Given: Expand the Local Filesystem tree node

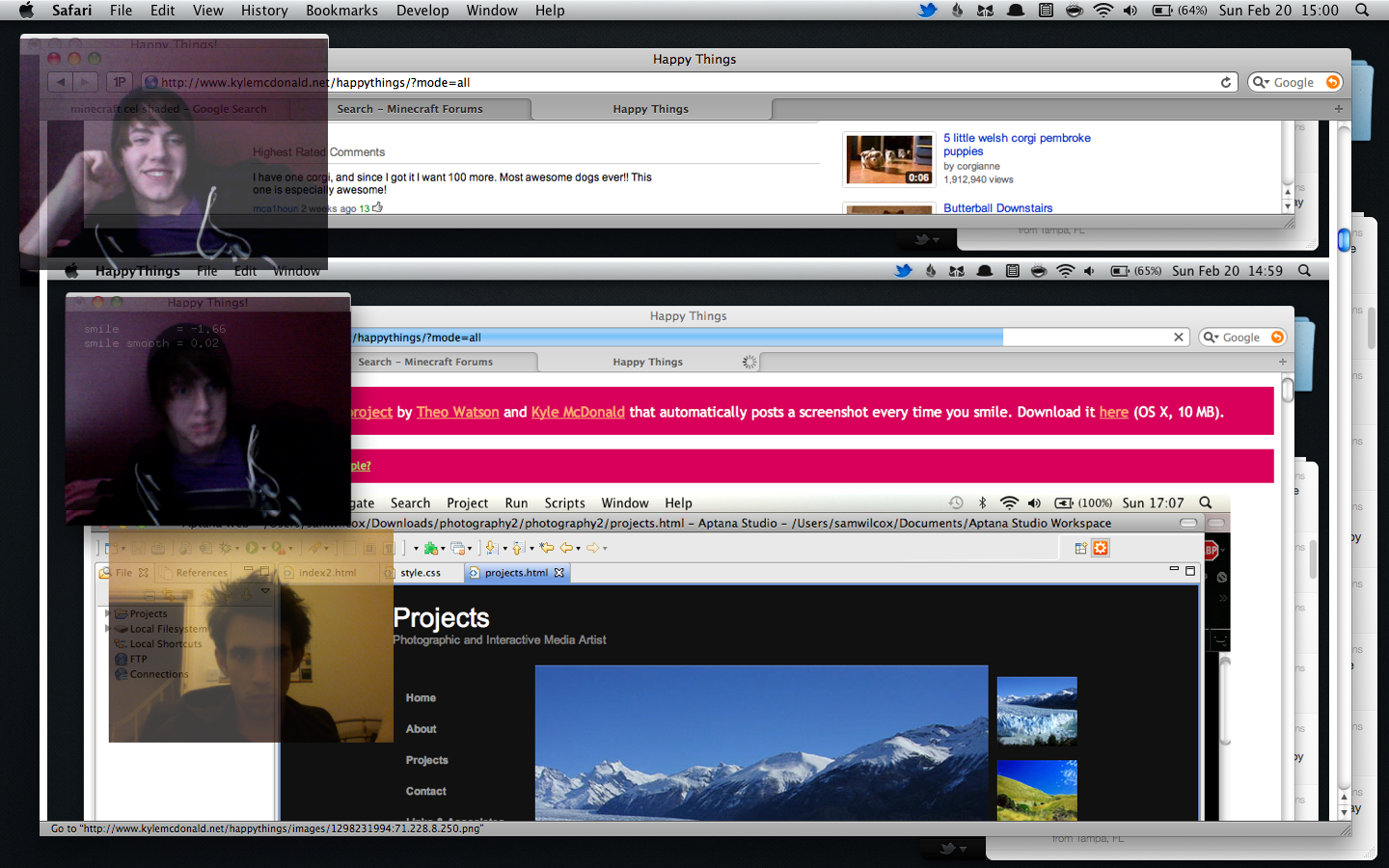Looking at the screenshot, I should coord(108,629).
